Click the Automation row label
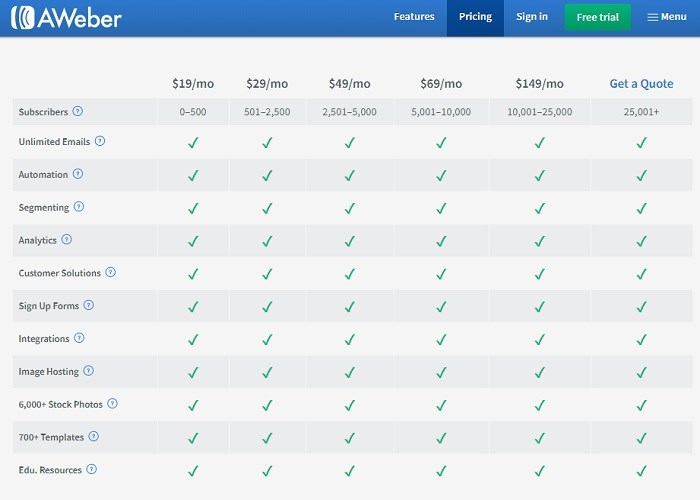This screenshot has height=500, width=700. coord(43,175)
